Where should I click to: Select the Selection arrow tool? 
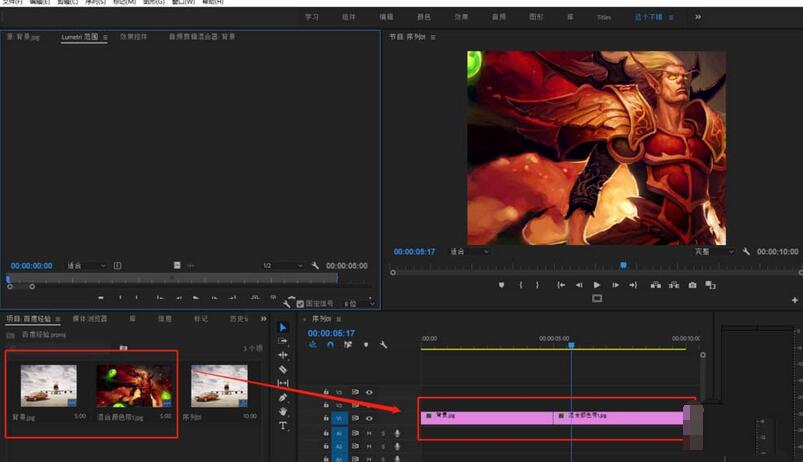[x=283, y=327]
